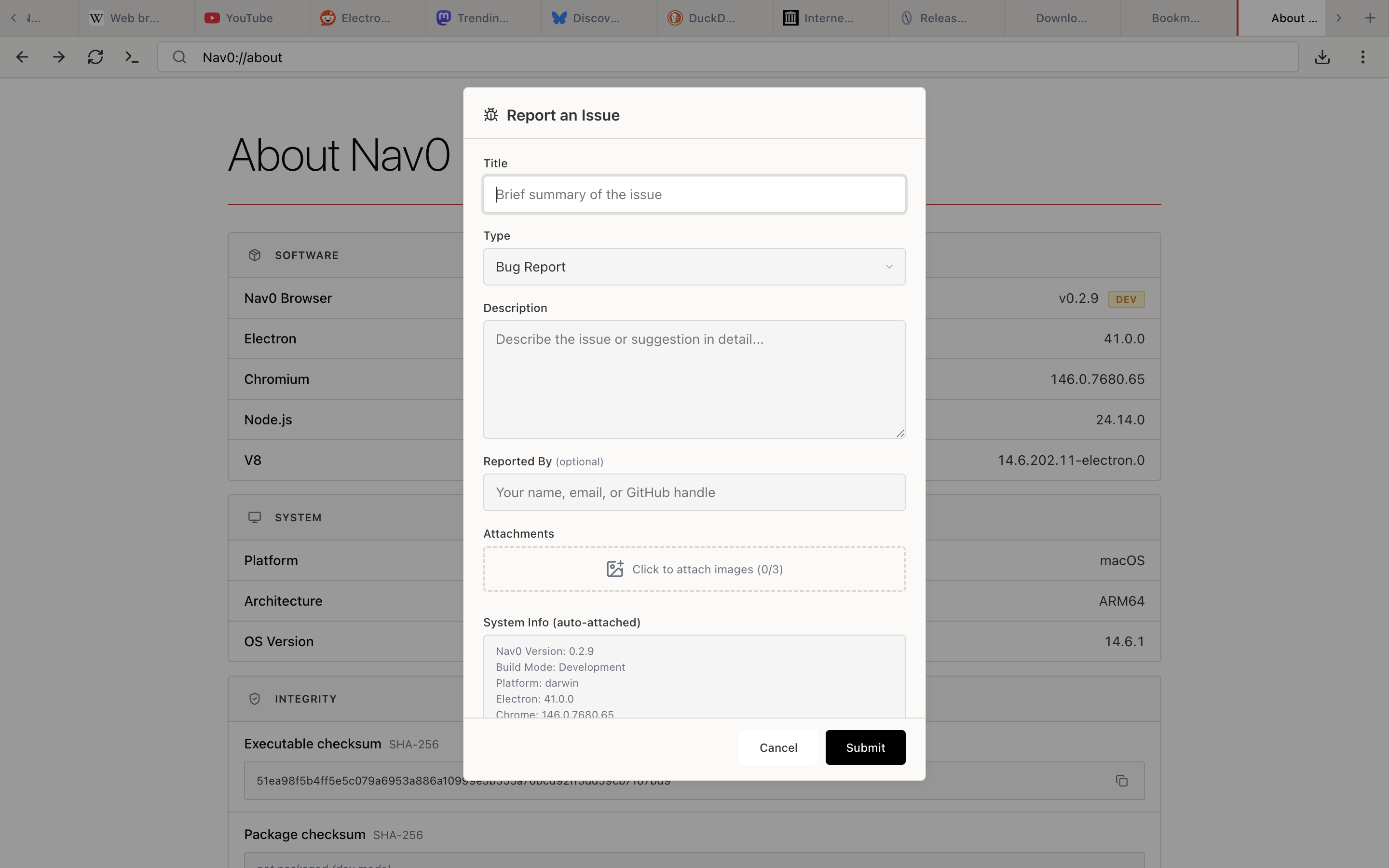Click to attach images to the report
The width and height of the screenshot is (1389, 868).
694,569
